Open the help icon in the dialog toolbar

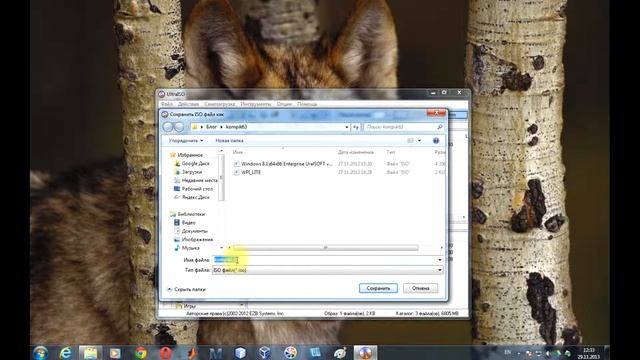tap(436, 140)
